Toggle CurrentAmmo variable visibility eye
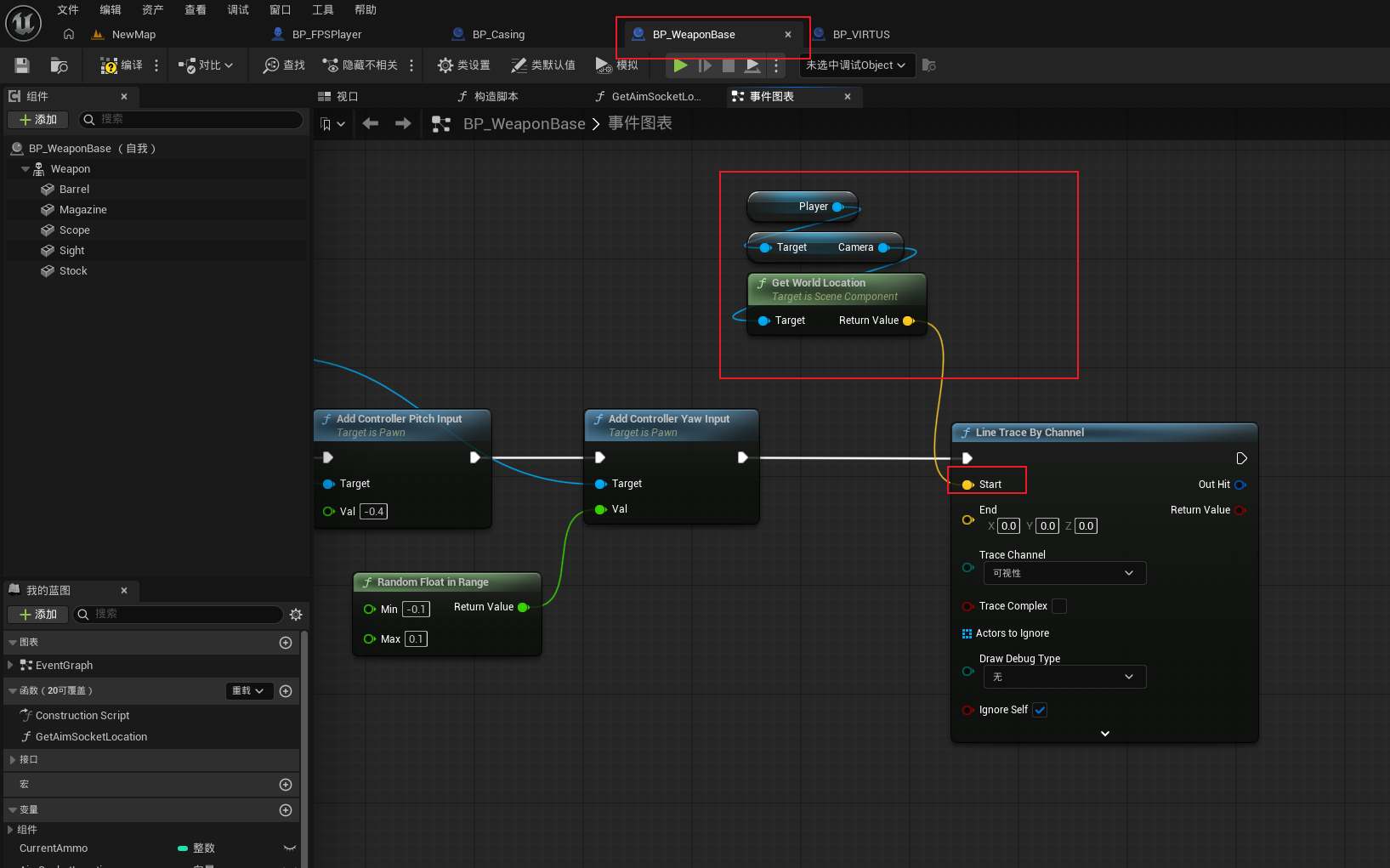Screen dimensions: 1390x868 pyautogui.click(x=290, y=848)
